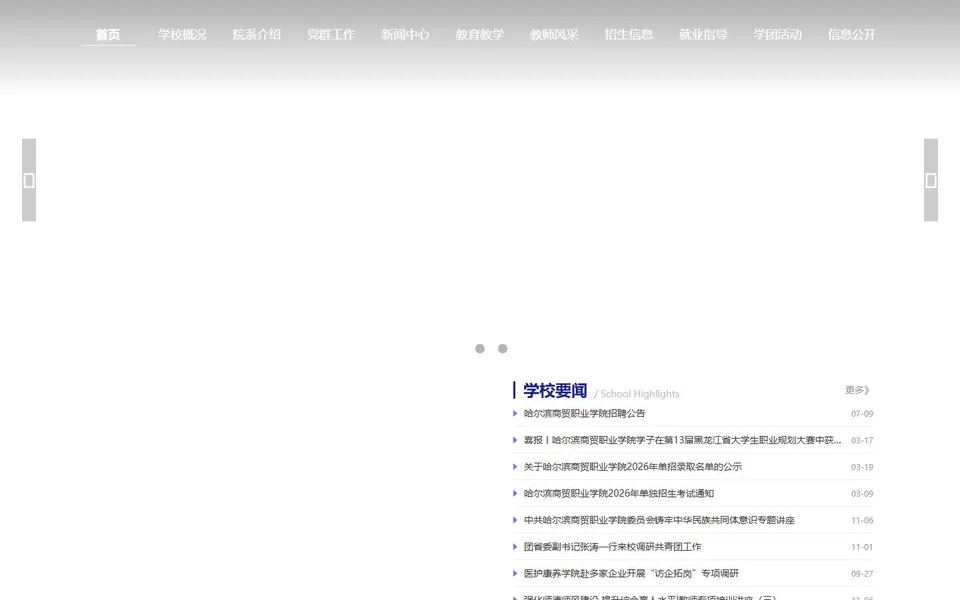This screenshot has height=600, width=960.
Task: Open 喜报 news about 第13届职业规划大赛
Action: [x=682, y=440]
